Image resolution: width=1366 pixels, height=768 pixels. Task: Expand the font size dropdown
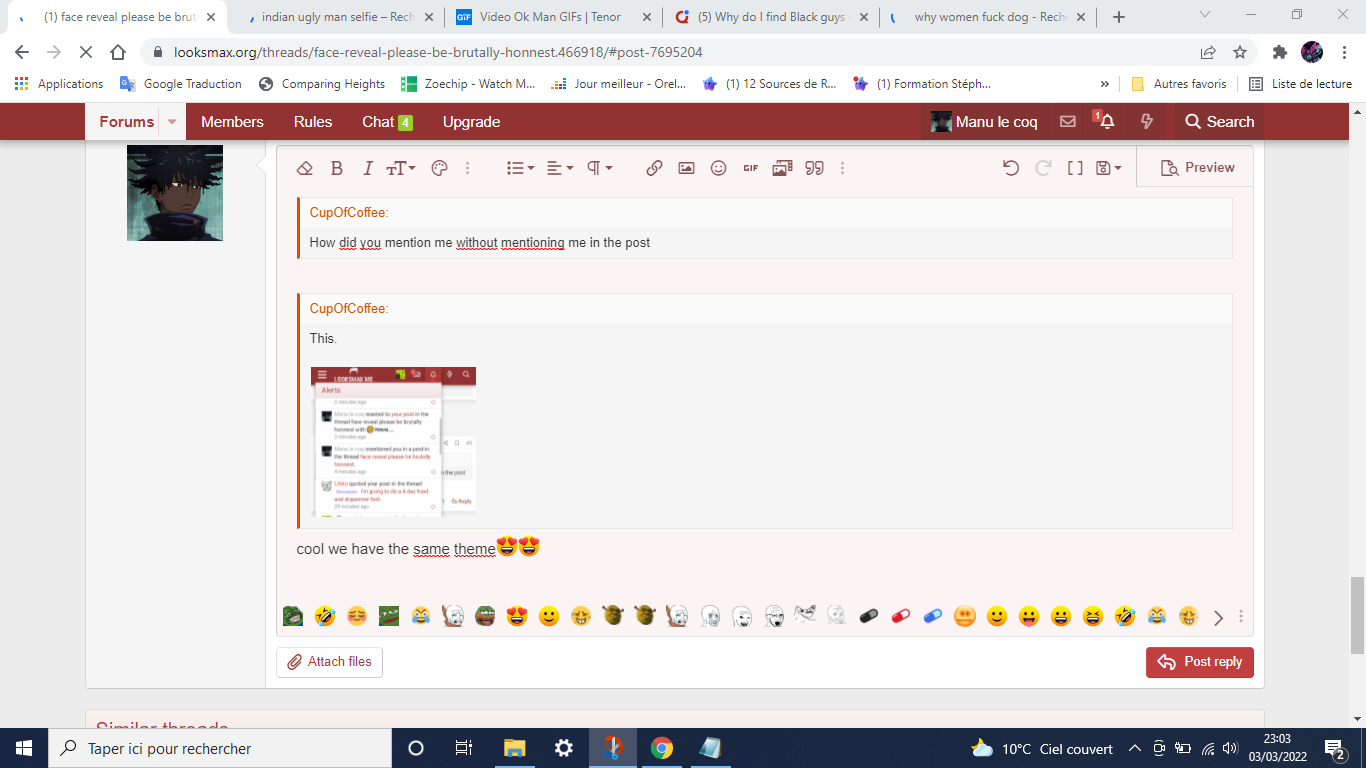tap(401, 168)
